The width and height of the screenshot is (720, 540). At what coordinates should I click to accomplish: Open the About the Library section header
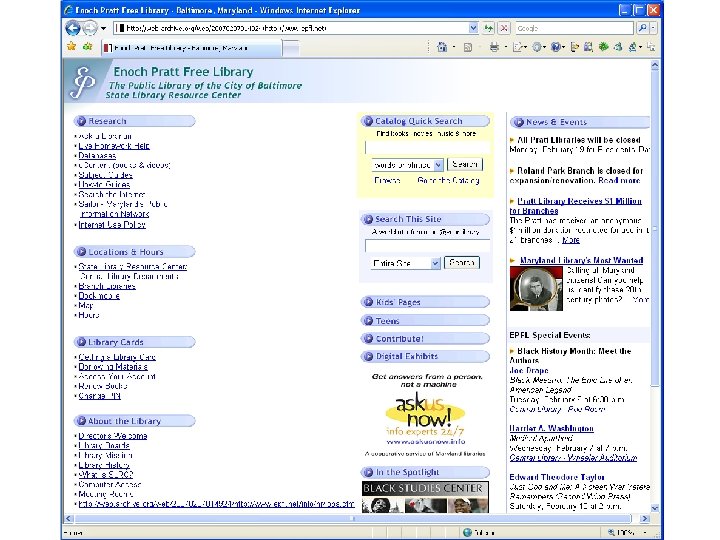pos(135,421)
